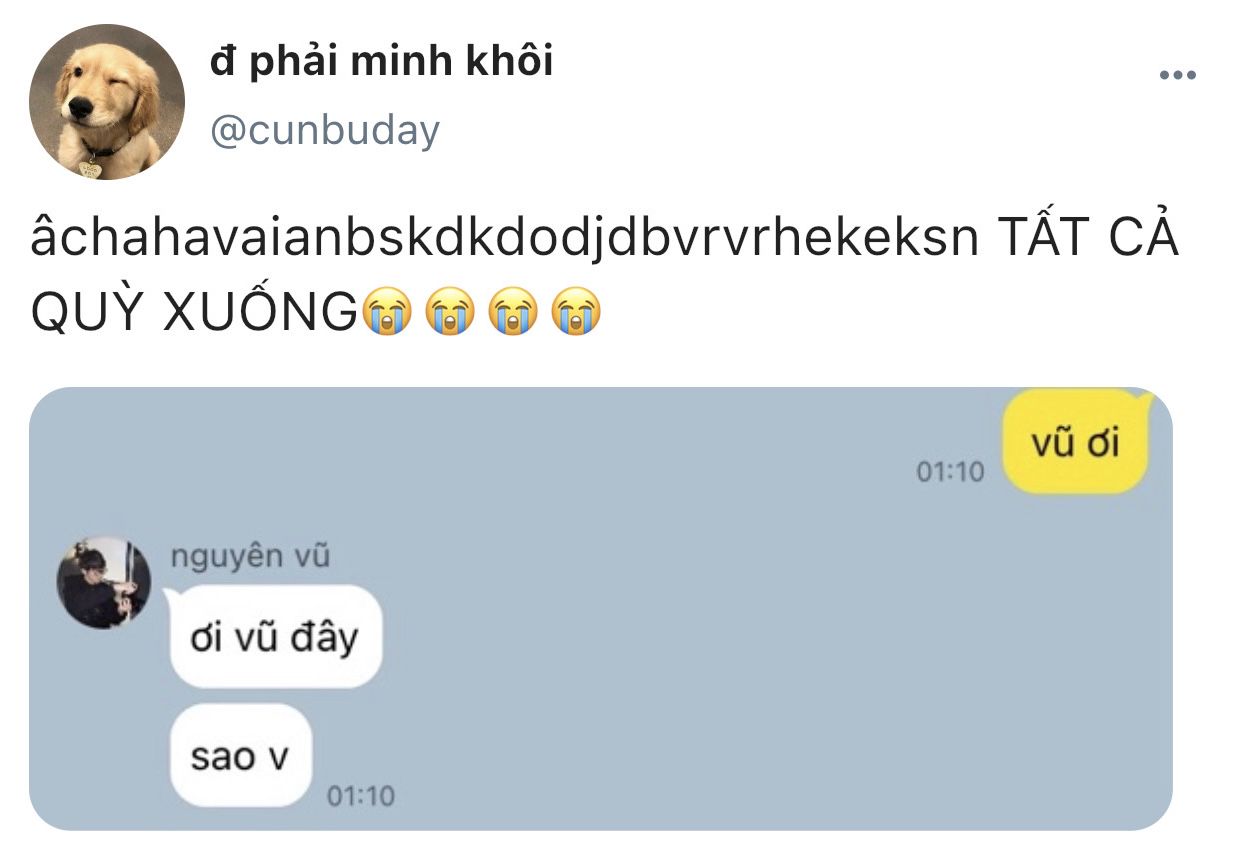Click the last crying emoji in tweet
Image resolution: width=1240 pixels, height=842 pixels.
(x=575, y=311)
